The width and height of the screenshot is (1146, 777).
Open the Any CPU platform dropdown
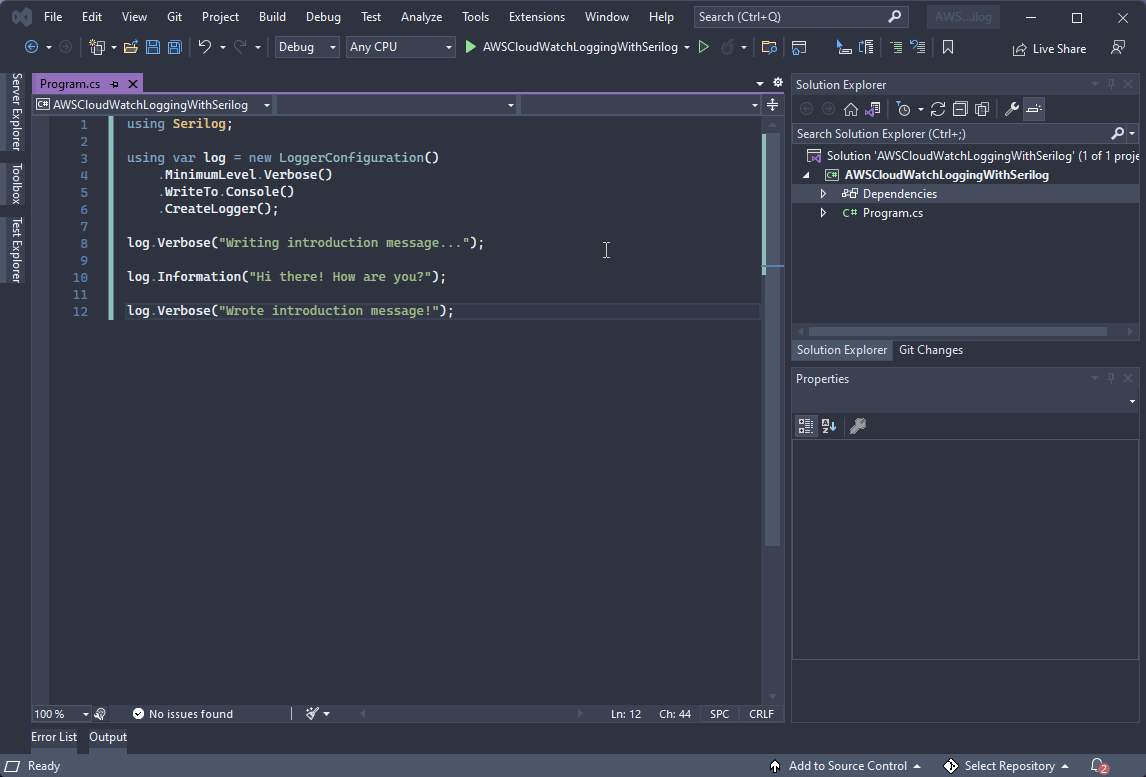400,47
